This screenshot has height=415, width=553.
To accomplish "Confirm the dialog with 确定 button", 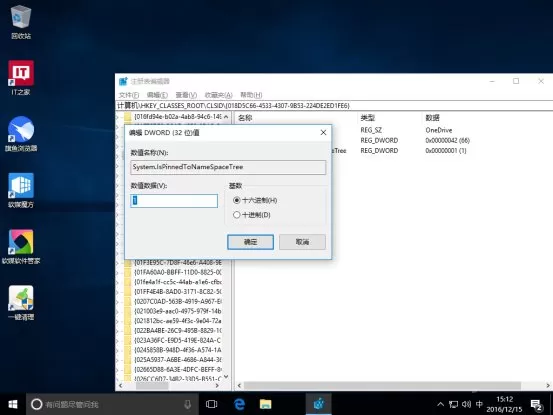I will pyautogui.click(x=250, y=242).
